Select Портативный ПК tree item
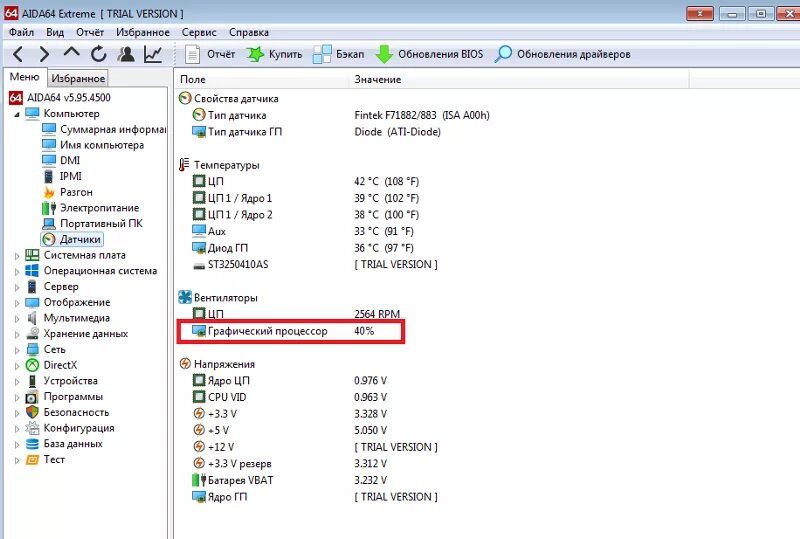This screenshot has height=539, width=800. tap(92, 224)
